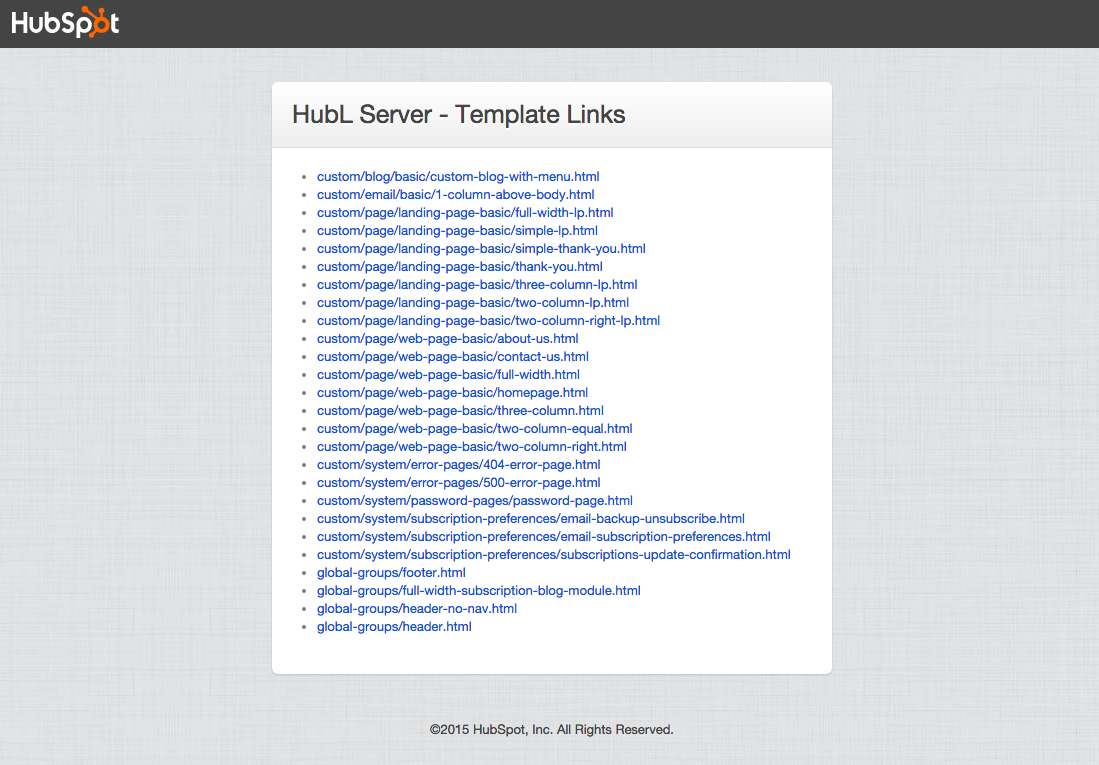
Task: Open web-page-basic/homepage.html link
Action: (452, 393)
